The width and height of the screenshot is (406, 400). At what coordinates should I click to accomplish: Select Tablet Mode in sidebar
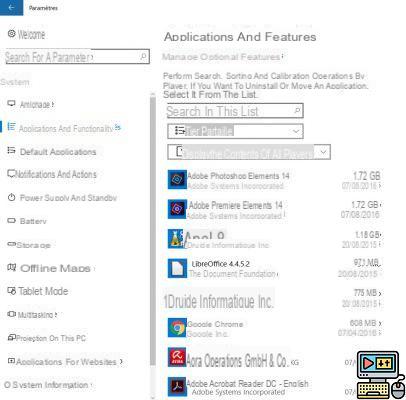[43, 291]
